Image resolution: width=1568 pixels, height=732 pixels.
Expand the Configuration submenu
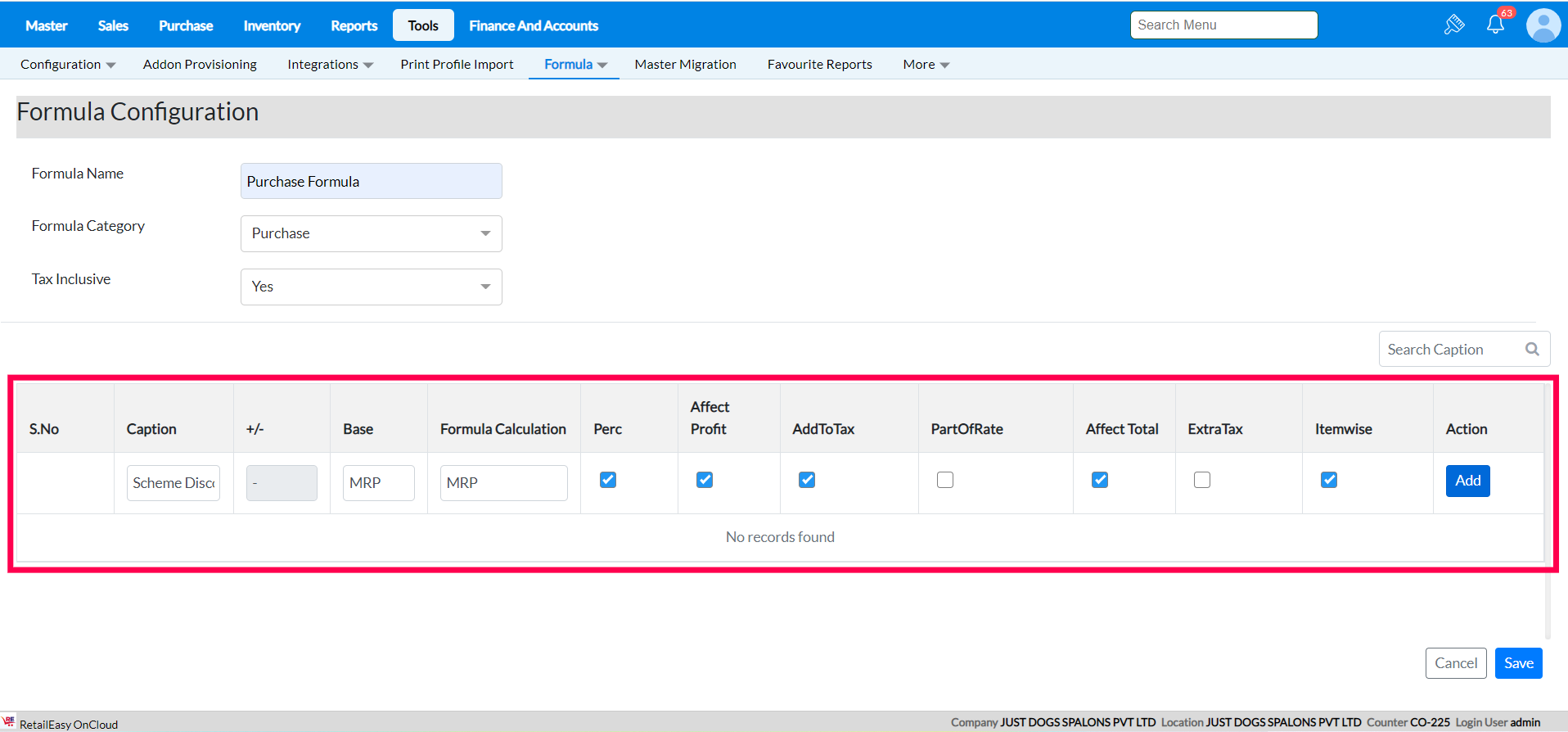68,64
